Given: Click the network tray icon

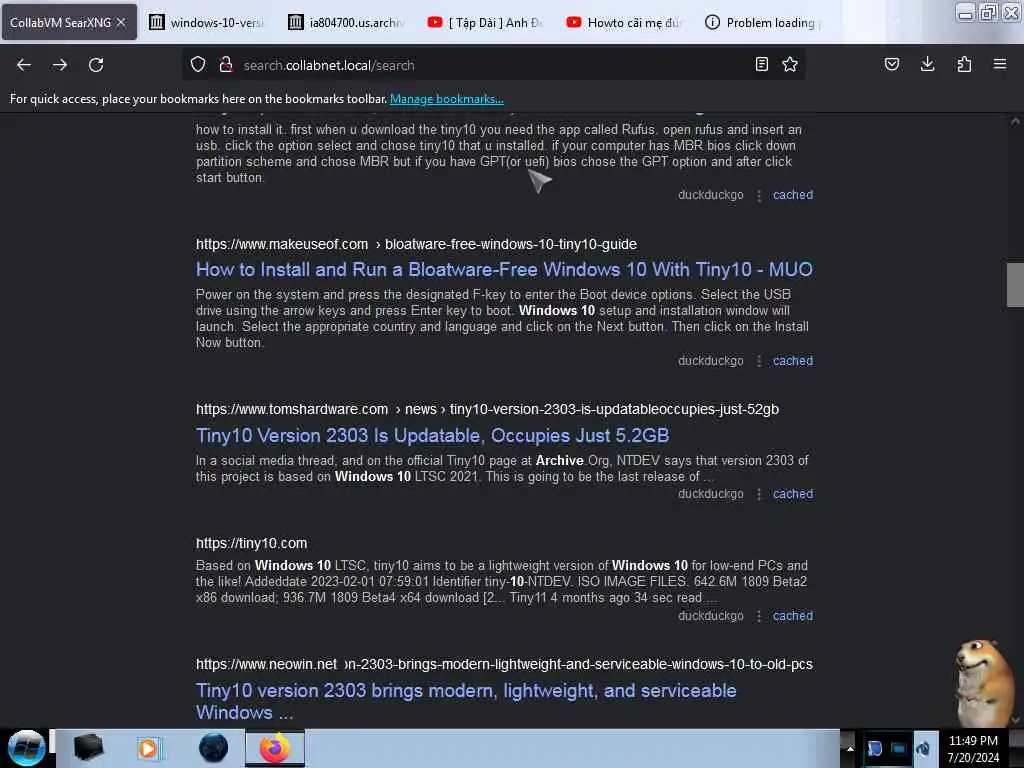Looking at the screenshot, I should (x=899, y=748).
